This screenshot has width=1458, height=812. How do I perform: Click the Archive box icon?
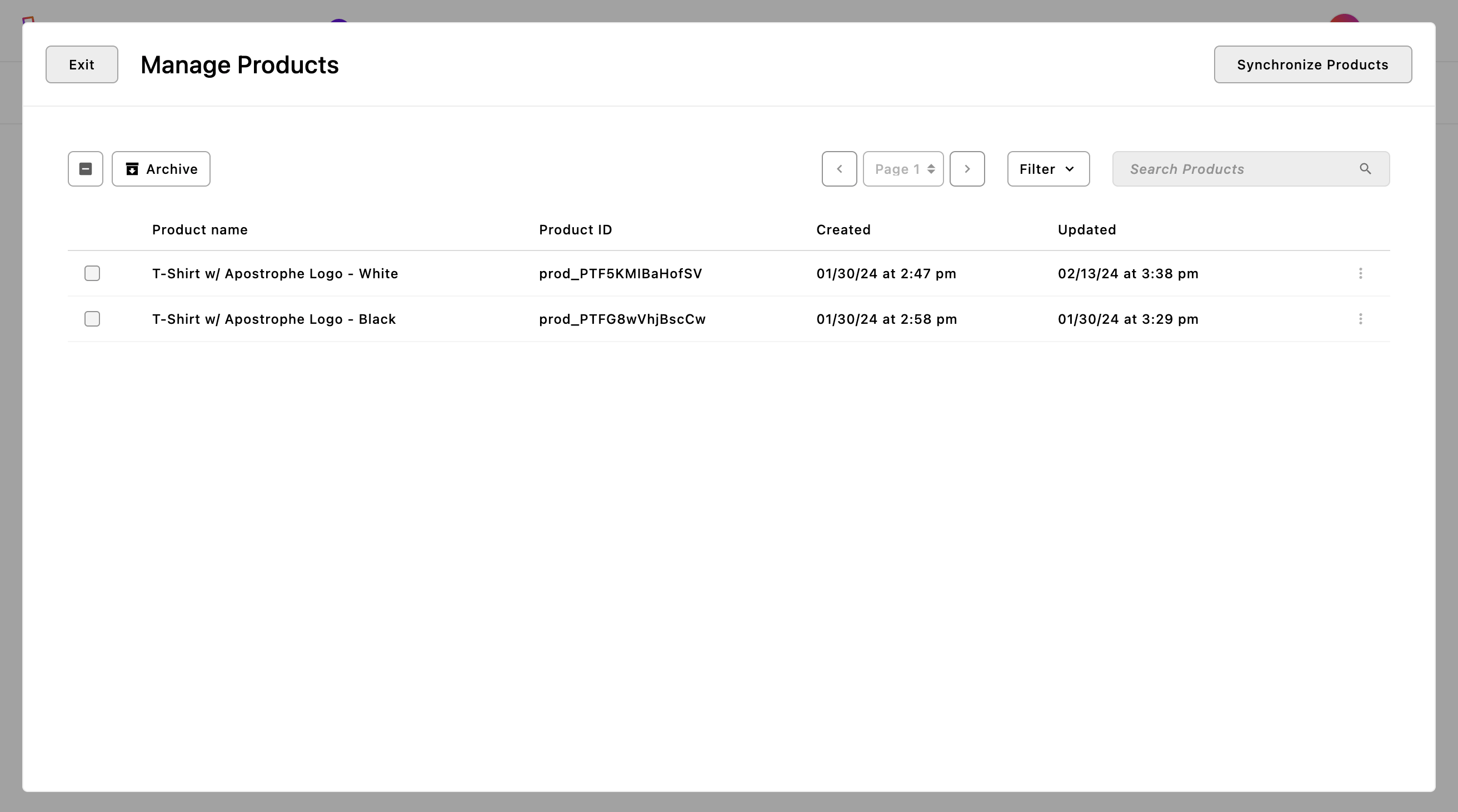(132, 169)
